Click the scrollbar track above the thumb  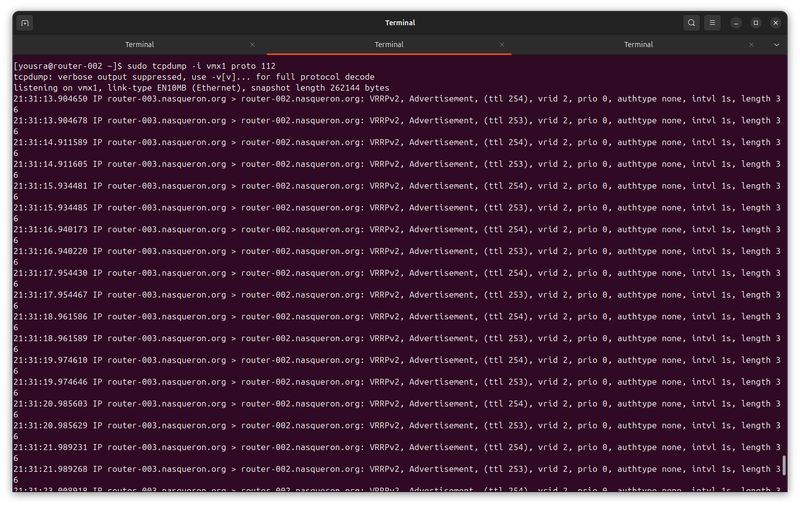pyautogui.click(x=784, y=250)
